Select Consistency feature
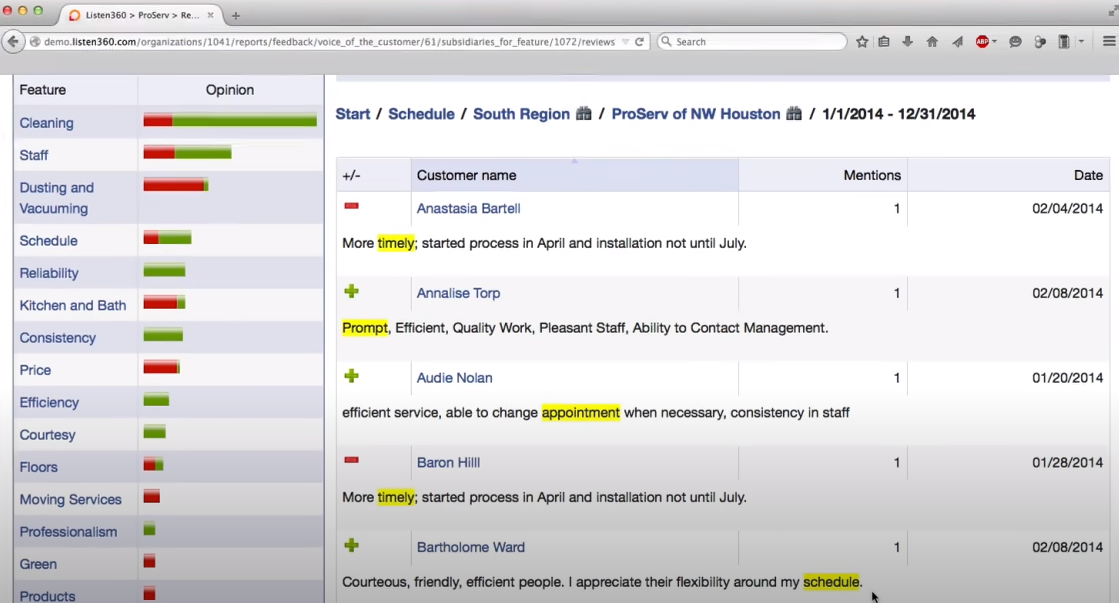Image resolution: width=1119 pixels, height=603 pixels. [x=57, y=338]
